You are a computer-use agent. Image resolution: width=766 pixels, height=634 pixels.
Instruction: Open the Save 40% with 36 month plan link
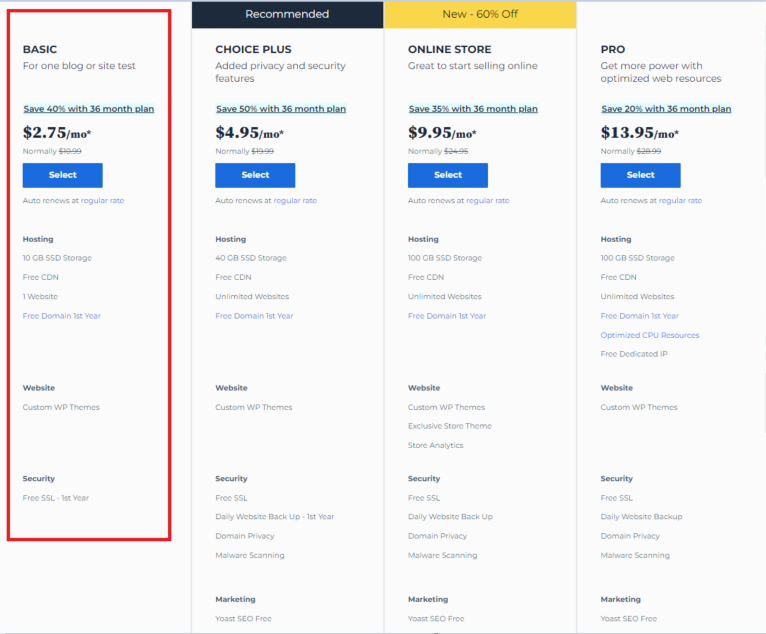pyautogui.click(x=88, y=109)
